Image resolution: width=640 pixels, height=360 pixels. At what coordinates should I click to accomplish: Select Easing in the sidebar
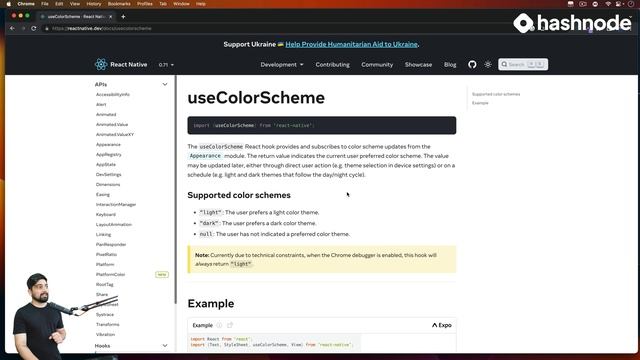click(103, 195)
